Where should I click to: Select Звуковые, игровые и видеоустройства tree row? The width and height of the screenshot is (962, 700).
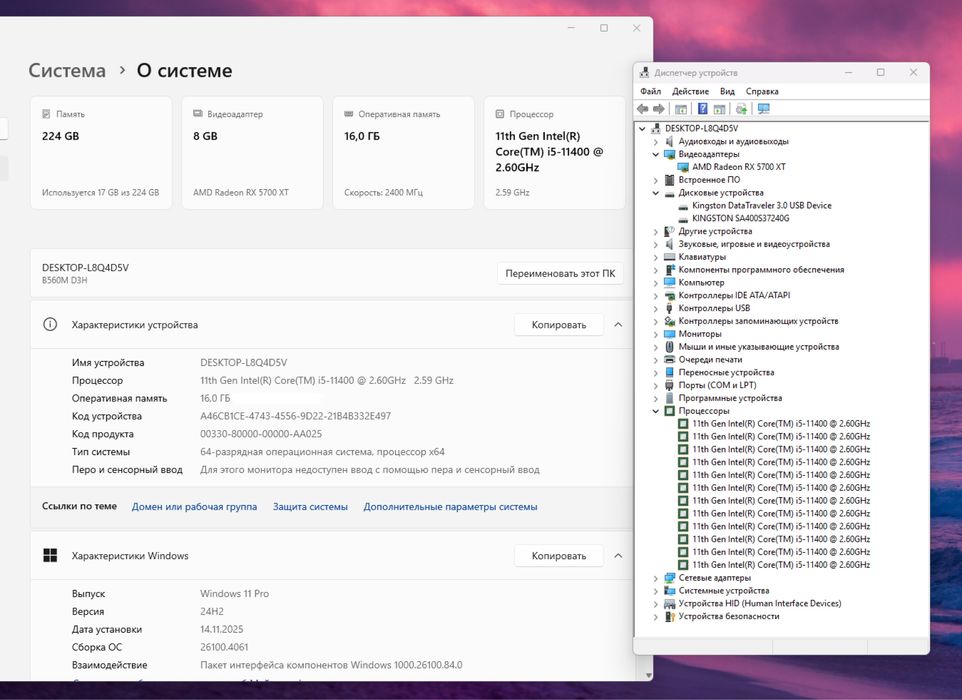(753, 244)
